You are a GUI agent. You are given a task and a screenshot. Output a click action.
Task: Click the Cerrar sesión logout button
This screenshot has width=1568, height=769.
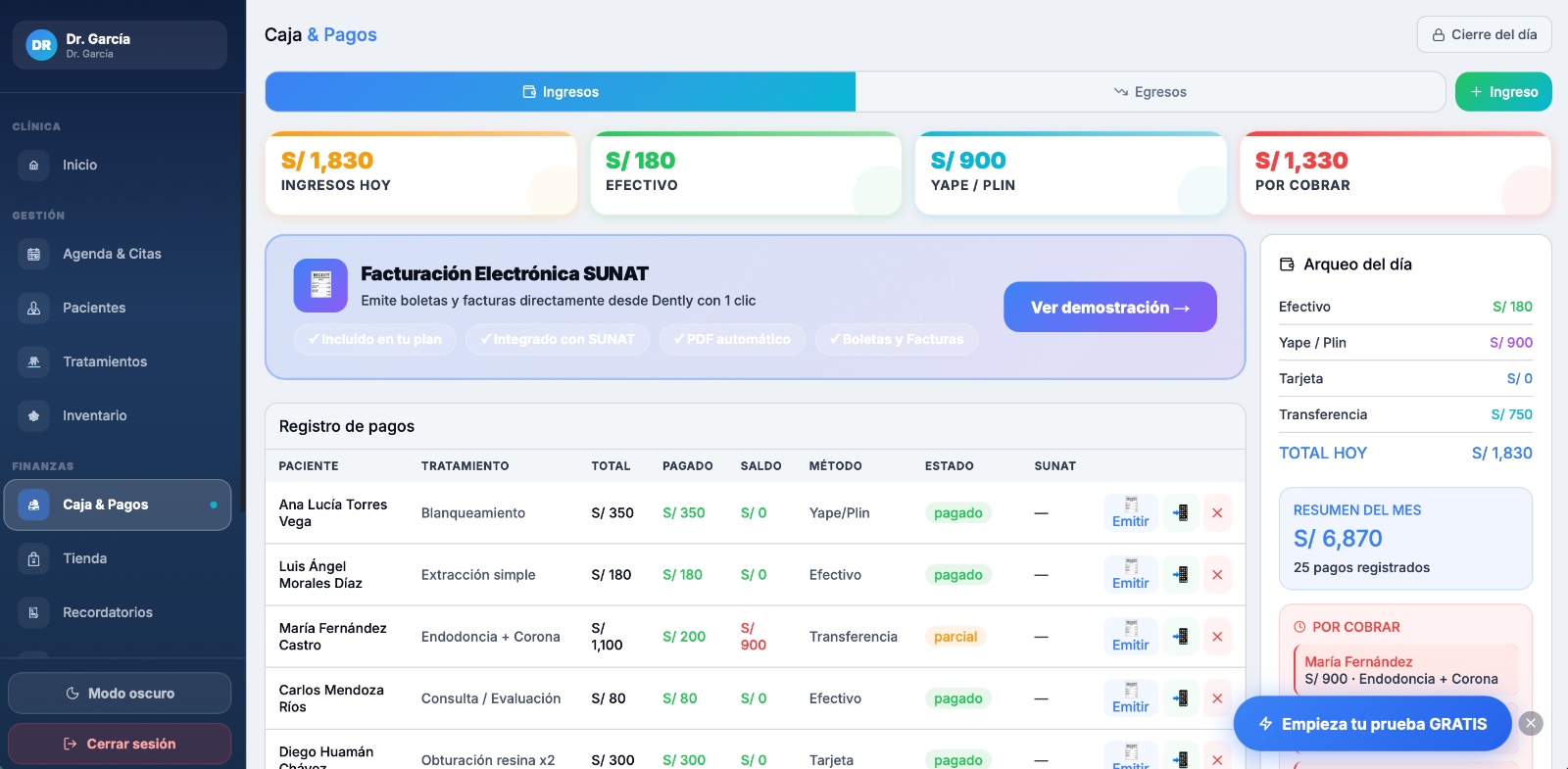pyautogui.click(x=120, y=744)
